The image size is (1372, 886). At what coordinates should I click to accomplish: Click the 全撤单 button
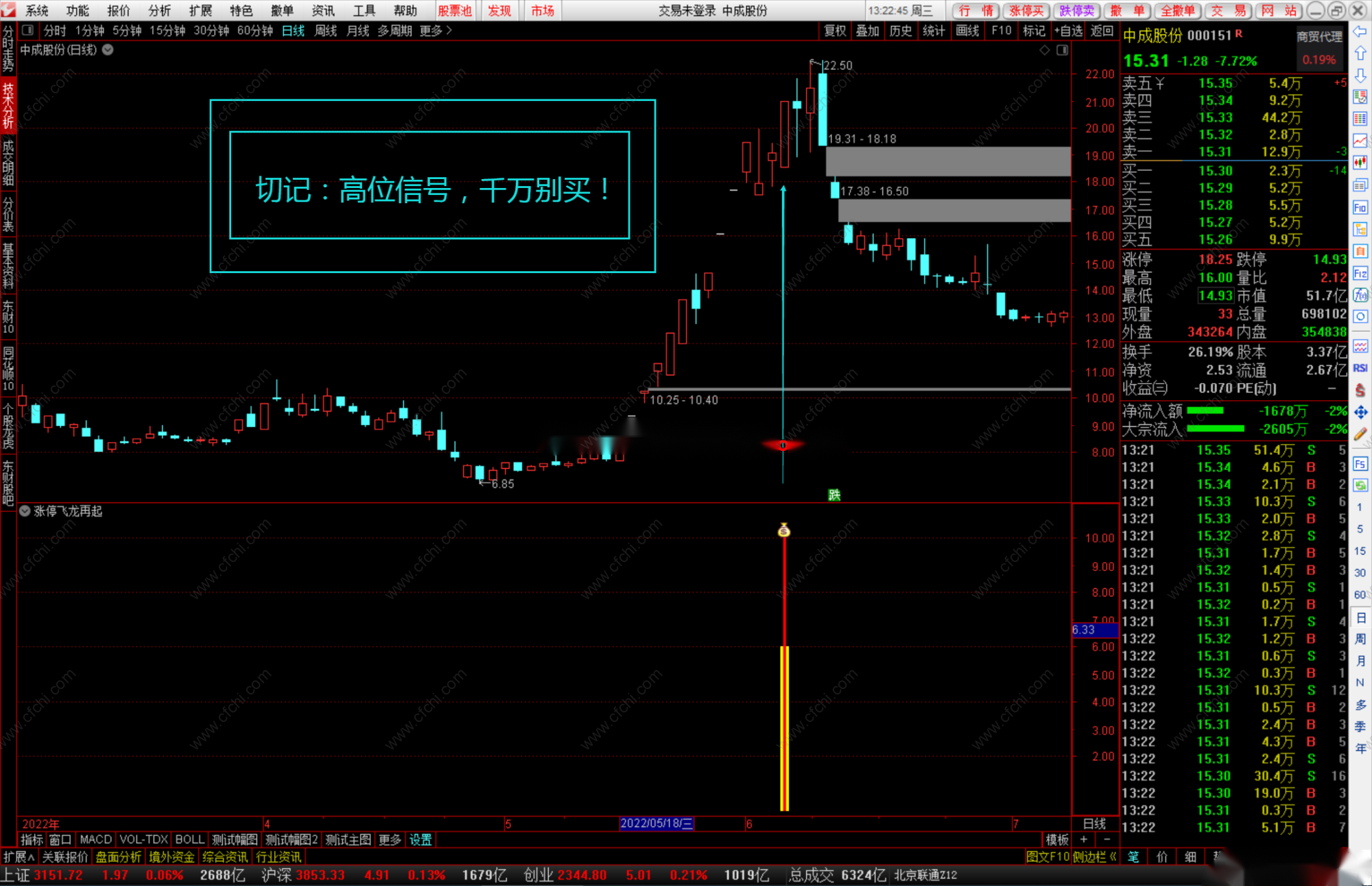click(x=1177, y=10)
